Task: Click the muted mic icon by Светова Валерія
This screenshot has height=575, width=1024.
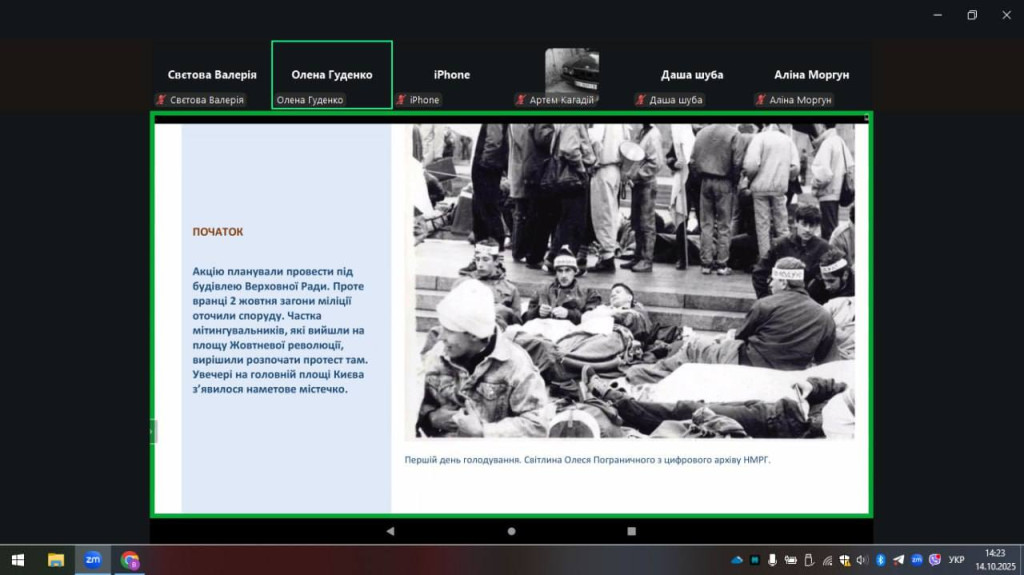Action: (161, 100)
